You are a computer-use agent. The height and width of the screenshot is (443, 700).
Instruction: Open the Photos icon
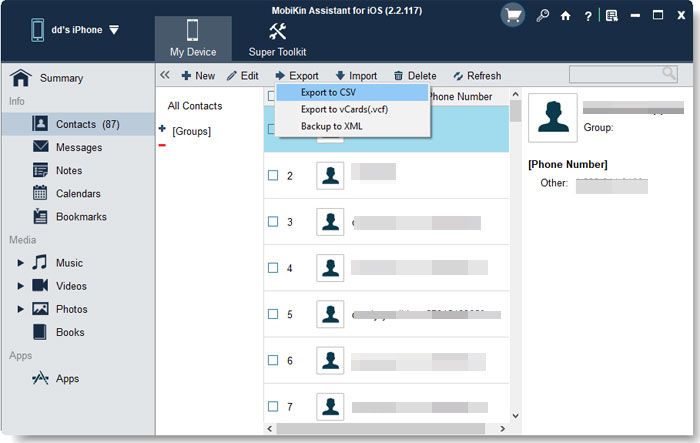click(40, 309)
